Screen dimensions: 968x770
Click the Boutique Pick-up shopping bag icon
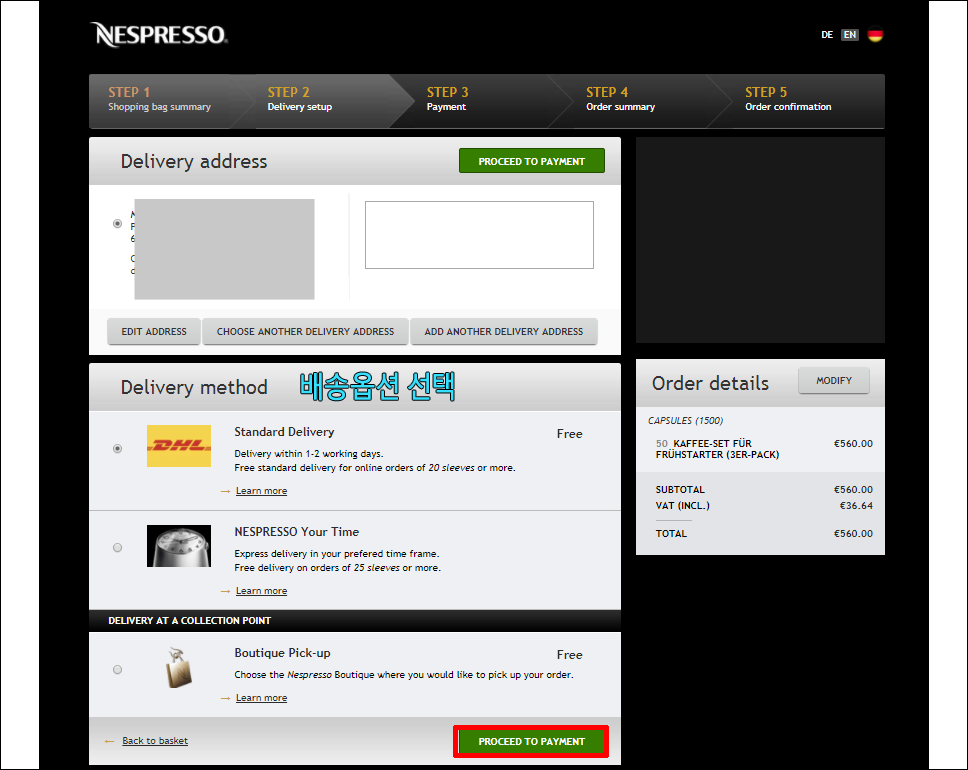point(178,667)
